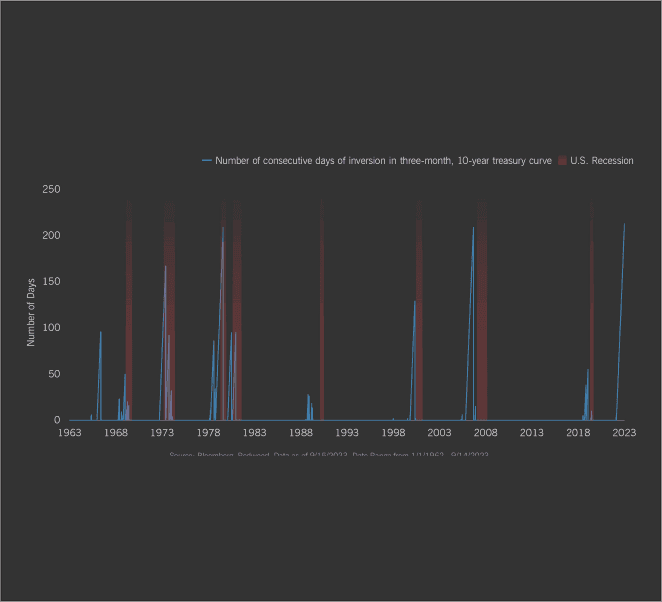Viewport: 662px width, 602px height.
Task: Select the 150 y-axis label
Action: tap(51, 281)
